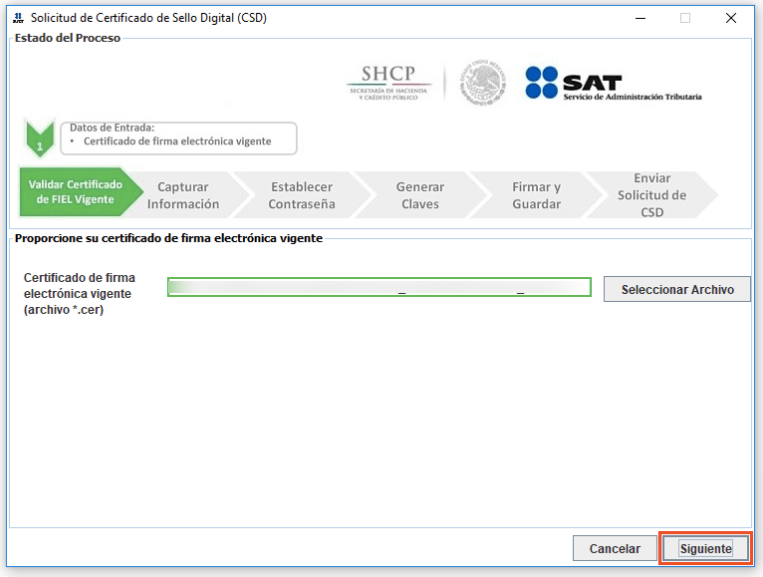
Task: Click the SAT logo
Action: coord(613,83)
